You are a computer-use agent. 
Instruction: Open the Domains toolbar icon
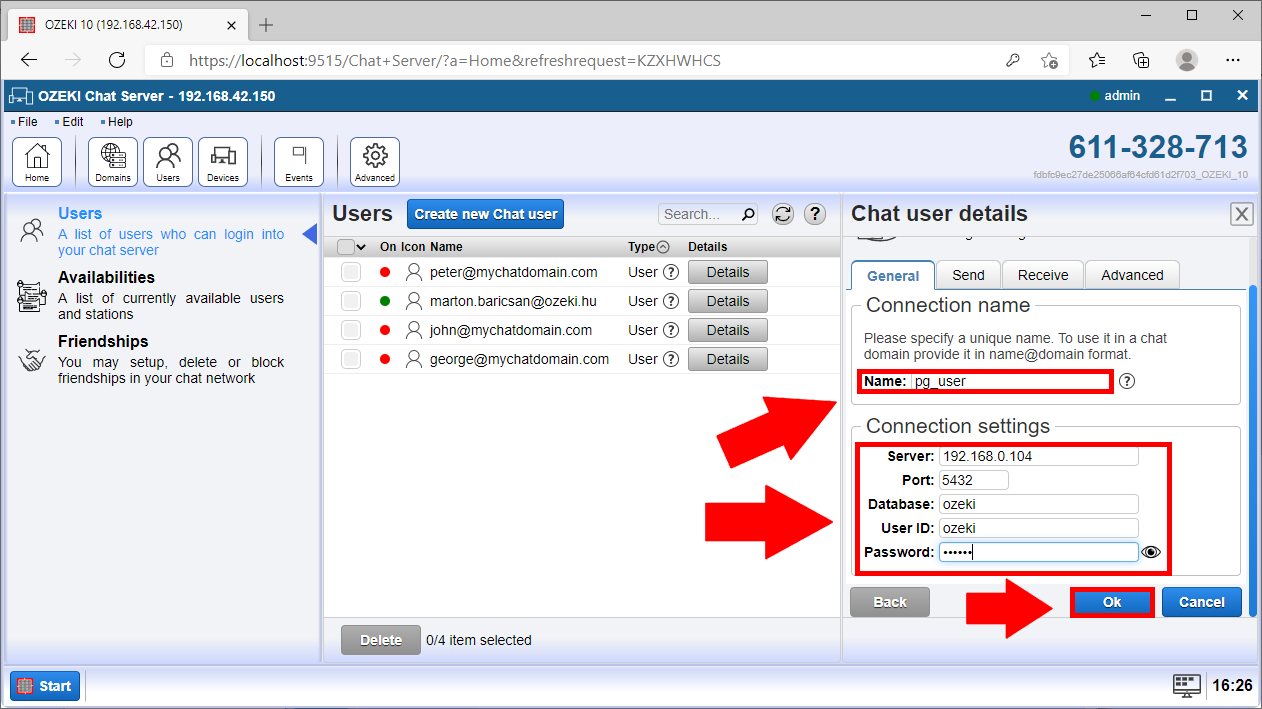[x=113, y=162]
